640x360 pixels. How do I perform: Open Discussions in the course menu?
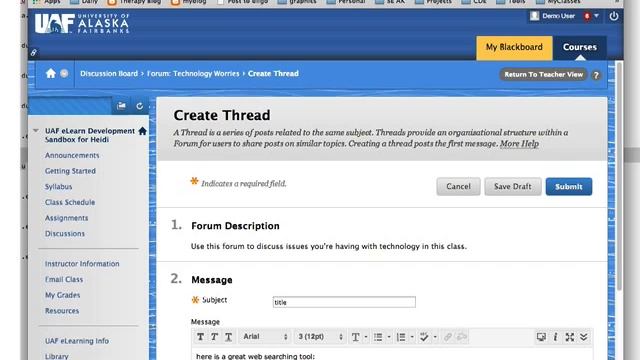[x=65, y=233]
